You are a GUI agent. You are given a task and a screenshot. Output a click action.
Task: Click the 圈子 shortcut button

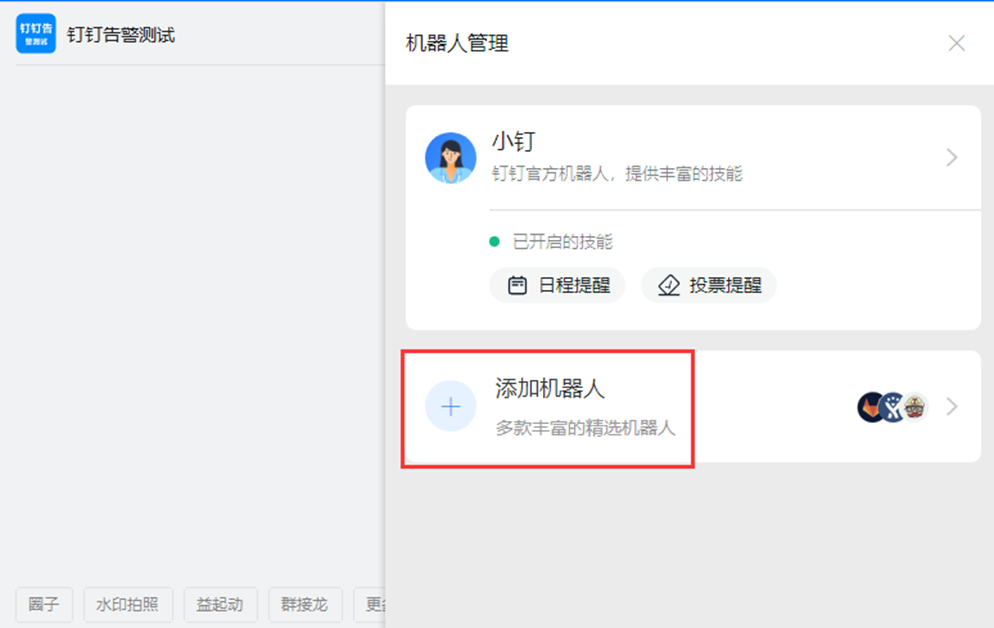pyautogui.click(x=44, y=605)
